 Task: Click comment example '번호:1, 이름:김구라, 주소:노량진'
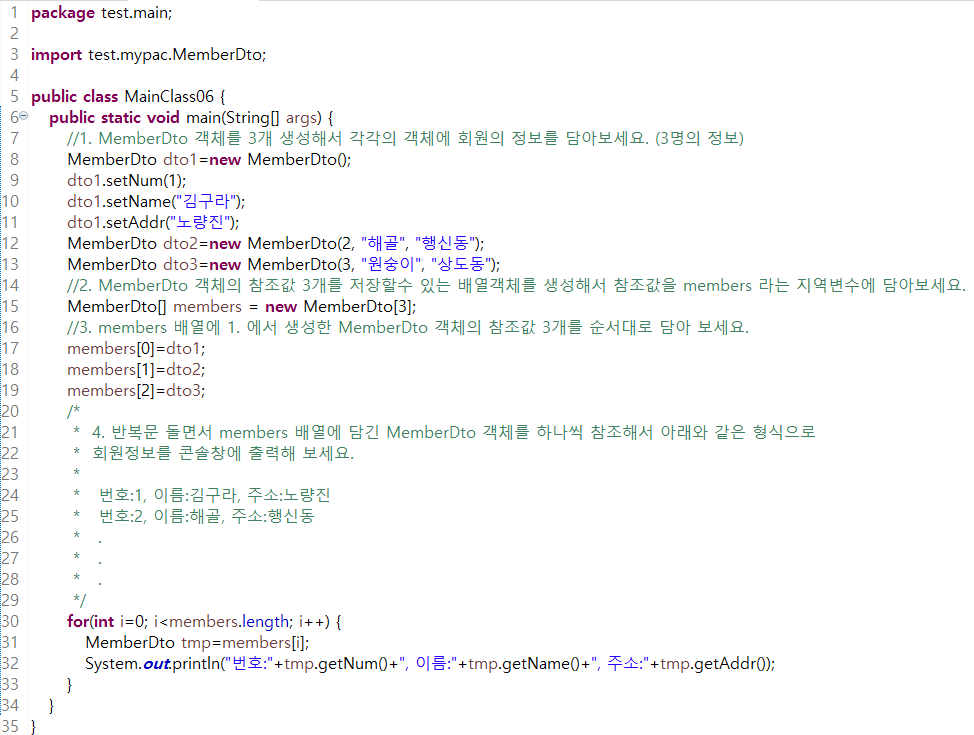215,495
